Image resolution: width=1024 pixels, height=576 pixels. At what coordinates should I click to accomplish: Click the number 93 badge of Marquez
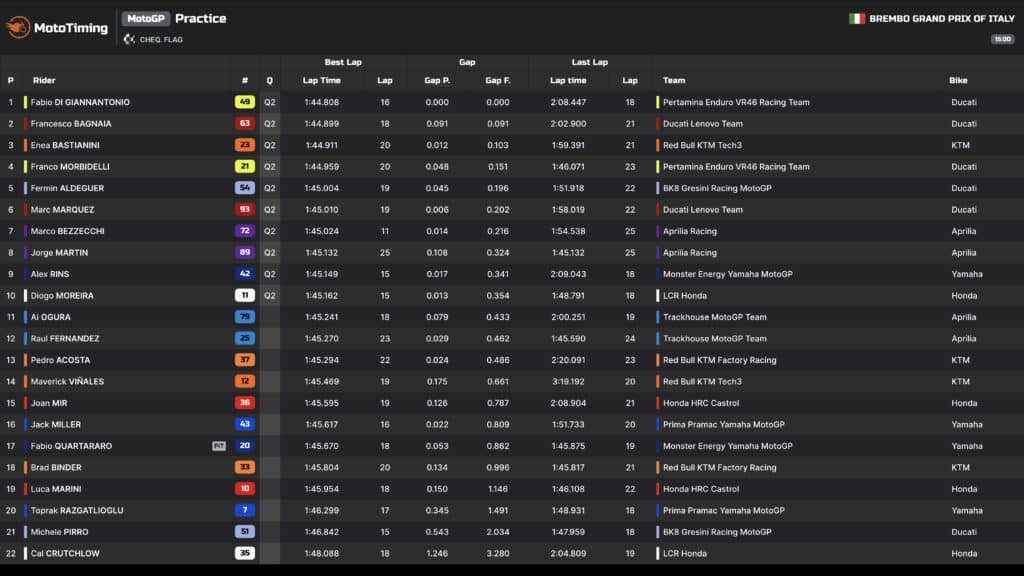click(245, 210)
